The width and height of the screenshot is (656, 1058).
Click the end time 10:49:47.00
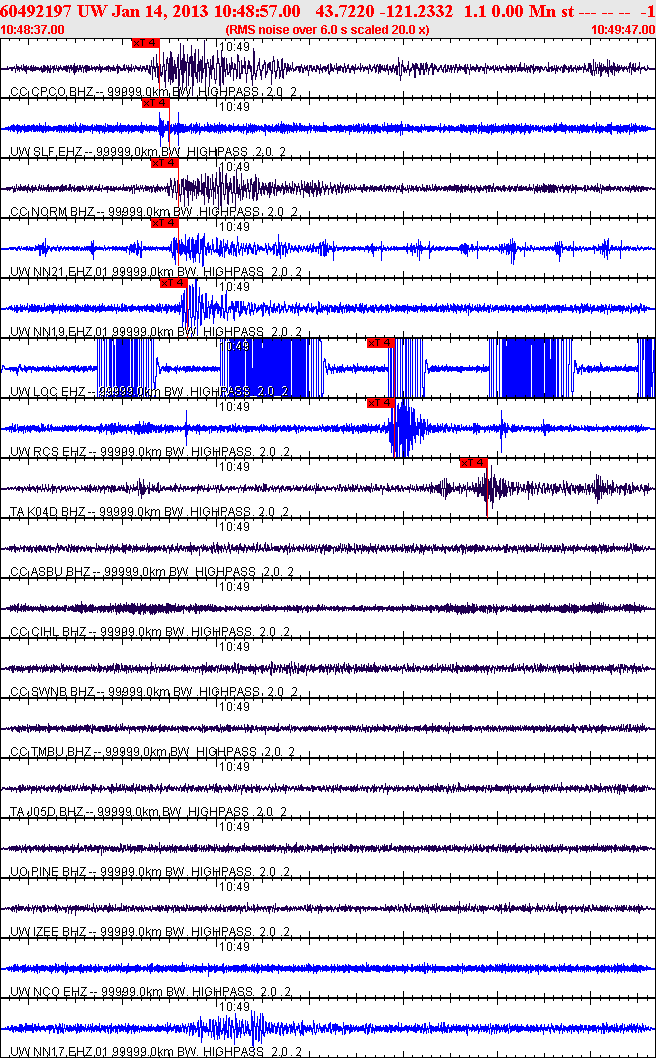click(x=622, y=30)
